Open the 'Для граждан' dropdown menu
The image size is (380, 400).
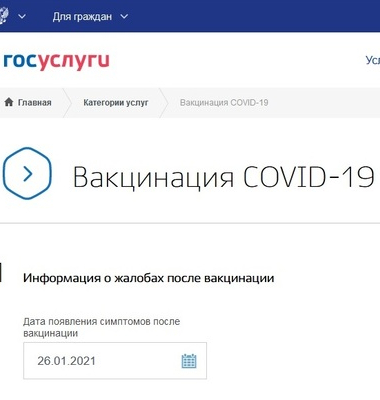tap(90, 16)
